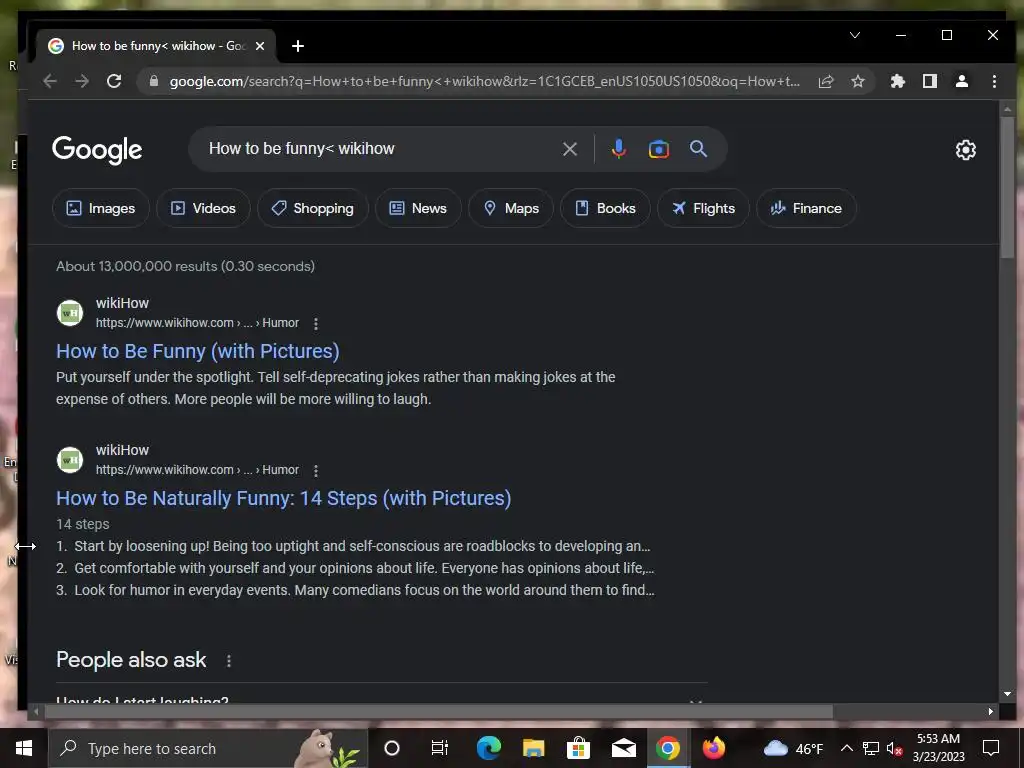Click horizontal scrollbar left arrow
The image size is (1024, 768).
coord(36,711)
